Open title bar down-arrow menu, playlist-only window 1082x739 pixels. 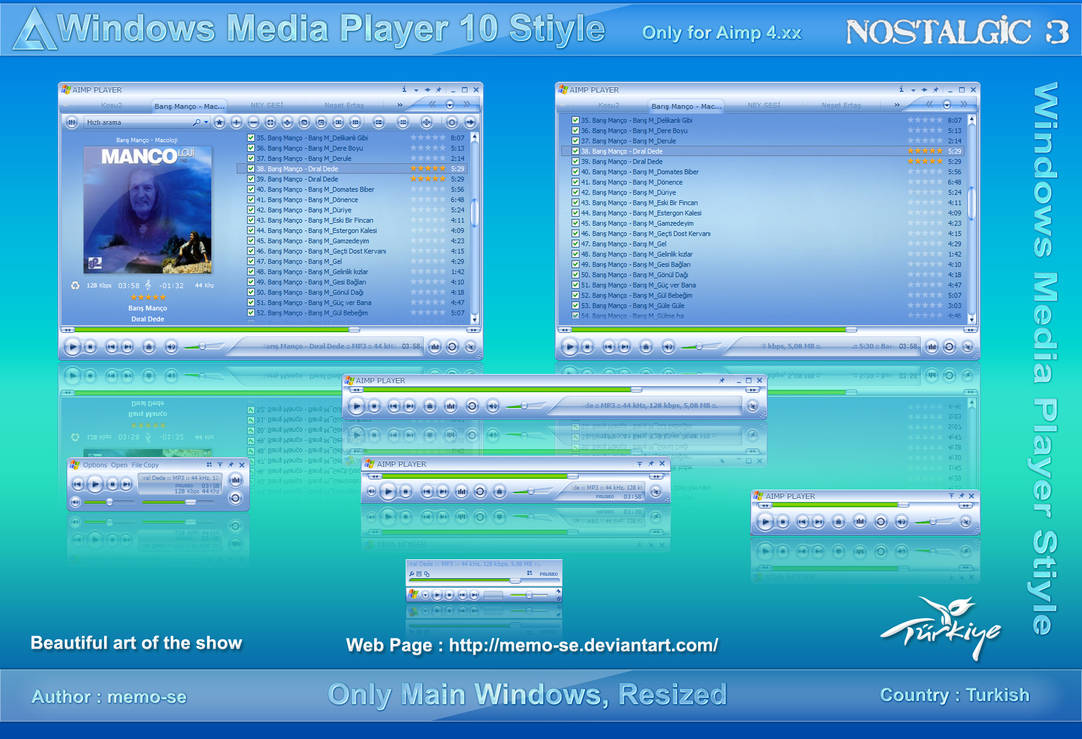[913, 90]
